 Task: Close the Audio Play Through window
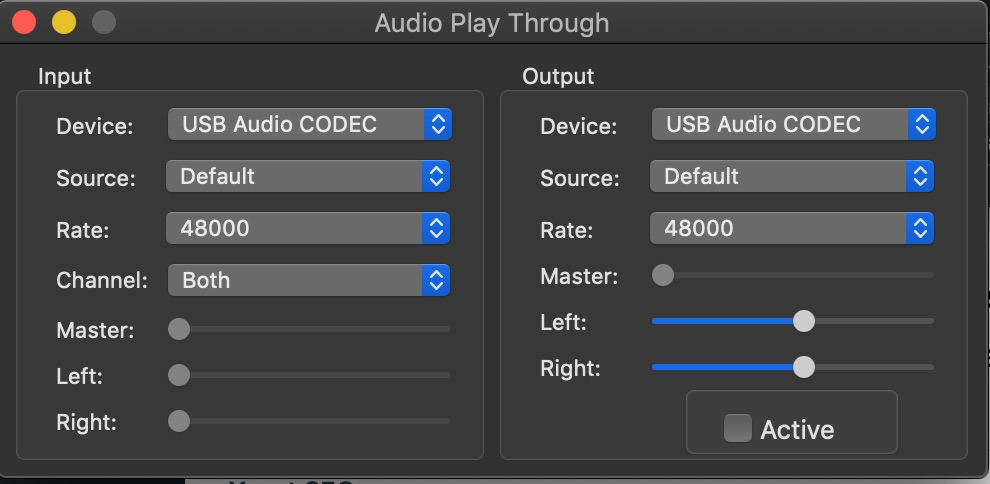[24, 21]
